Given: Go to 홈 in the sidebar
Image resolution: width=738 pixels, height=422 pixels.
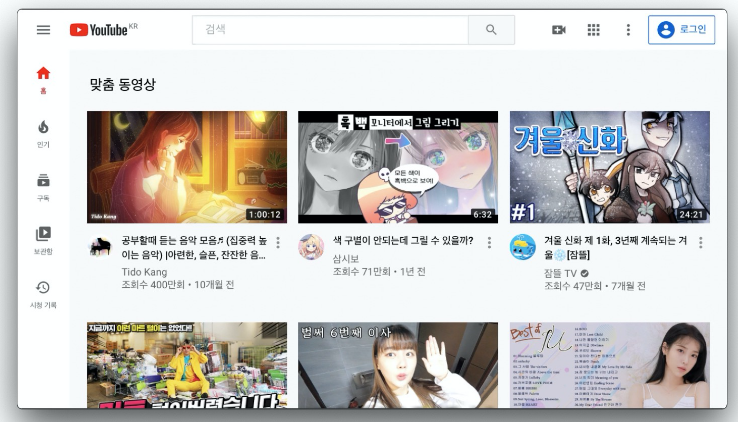Looking at the screenshot, I should [x=43, y=80].
